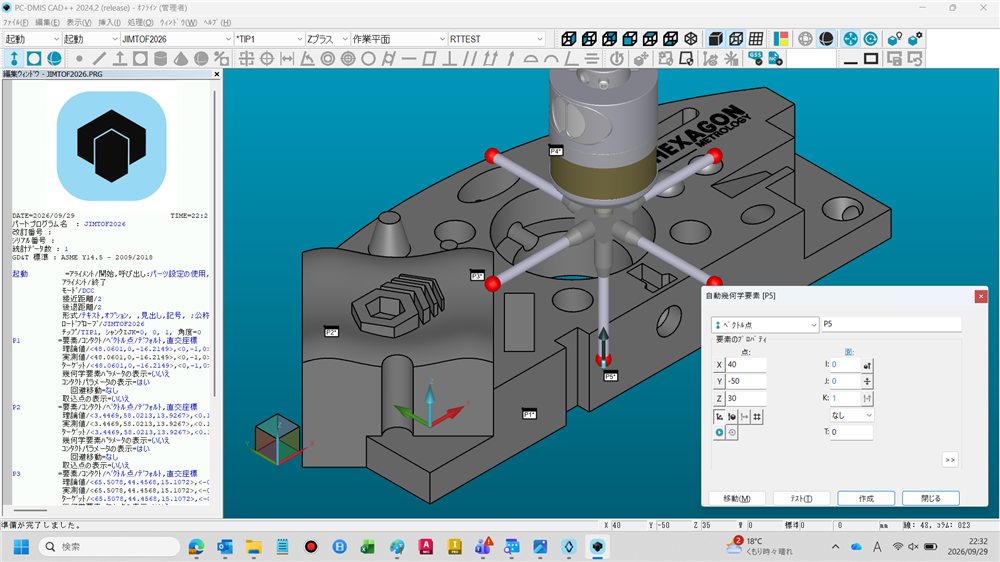The height and width of the screenshot is (562, 1000).
Task: Click the Y value field showing -50
Action: 746,381
